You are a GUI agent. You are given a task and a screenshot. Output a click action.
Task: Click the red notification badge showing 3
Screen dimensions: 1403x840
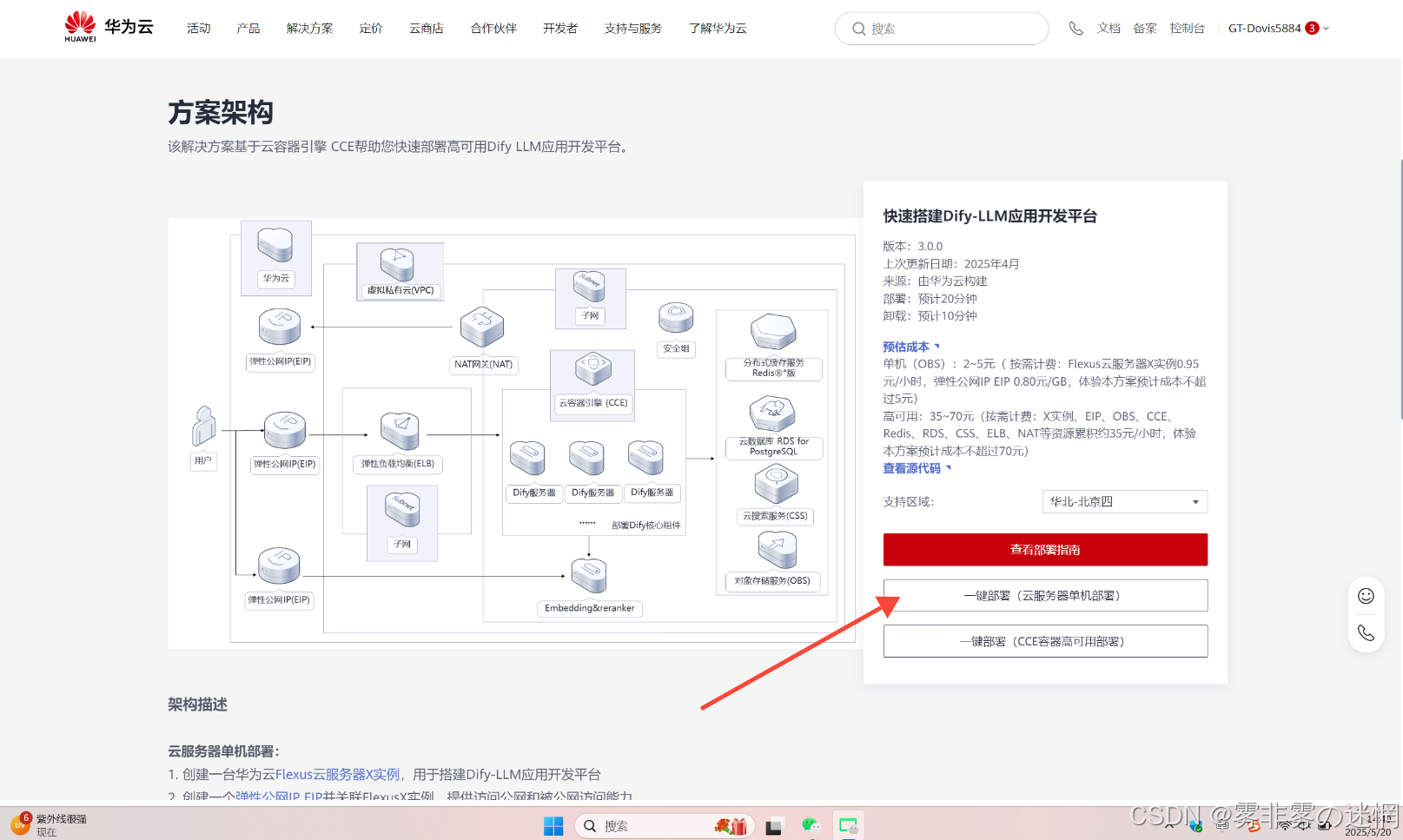[1312, 28]
